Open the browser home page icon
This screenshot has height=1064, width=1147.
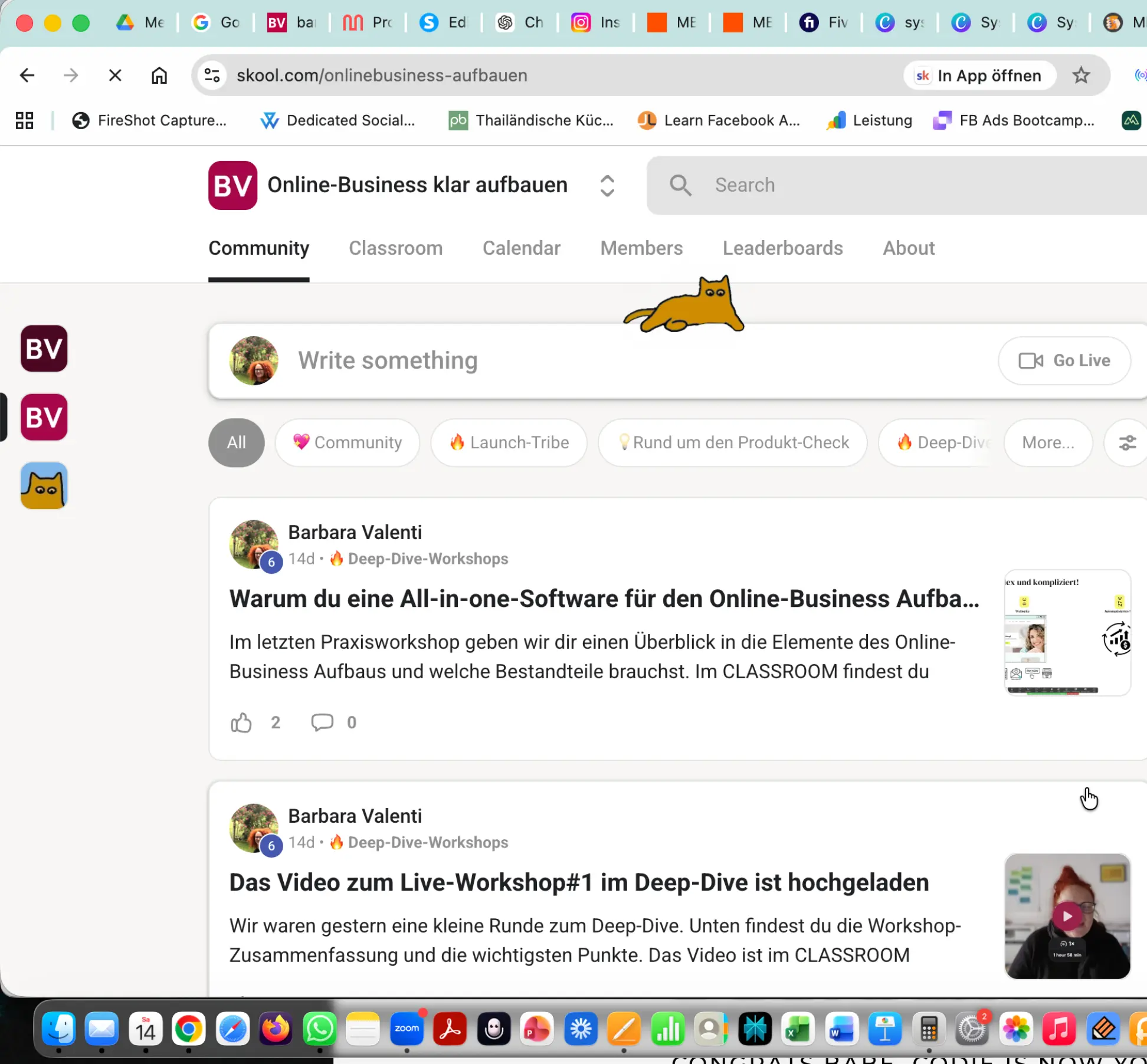click(x=159, y=75)
